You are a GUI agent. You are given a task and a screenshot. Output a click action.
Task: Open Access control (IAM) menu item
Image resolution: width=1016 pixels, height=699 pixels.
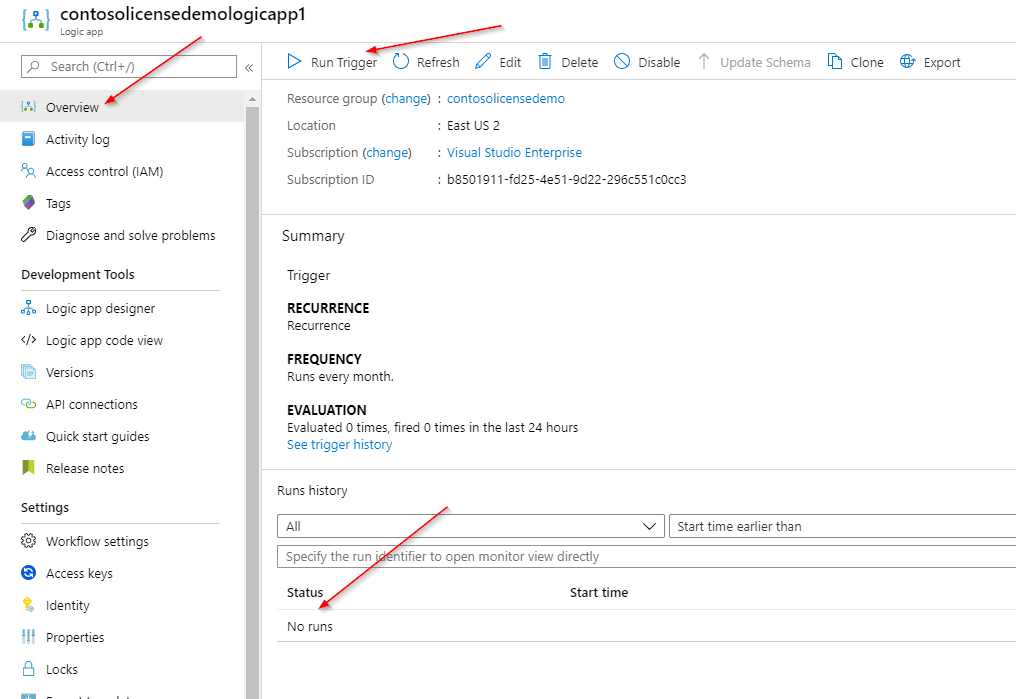click(x=104, y=172)
